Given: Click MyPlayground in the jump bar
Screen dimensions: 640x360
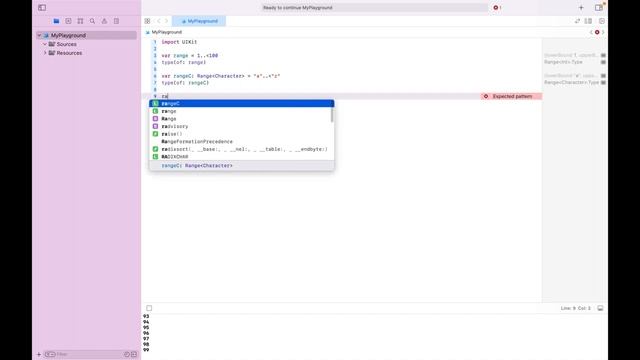Looking at the screenshot, I should [167, 32].
